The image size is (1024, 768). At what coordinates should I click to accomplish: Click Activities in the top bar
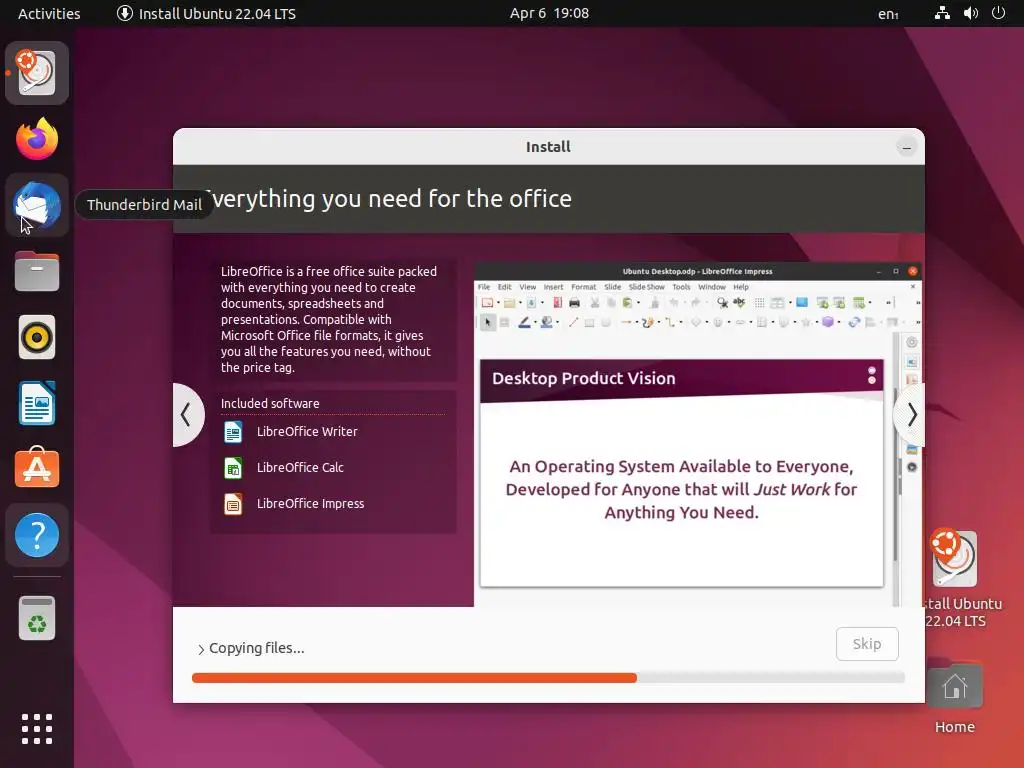pos(49,13)
